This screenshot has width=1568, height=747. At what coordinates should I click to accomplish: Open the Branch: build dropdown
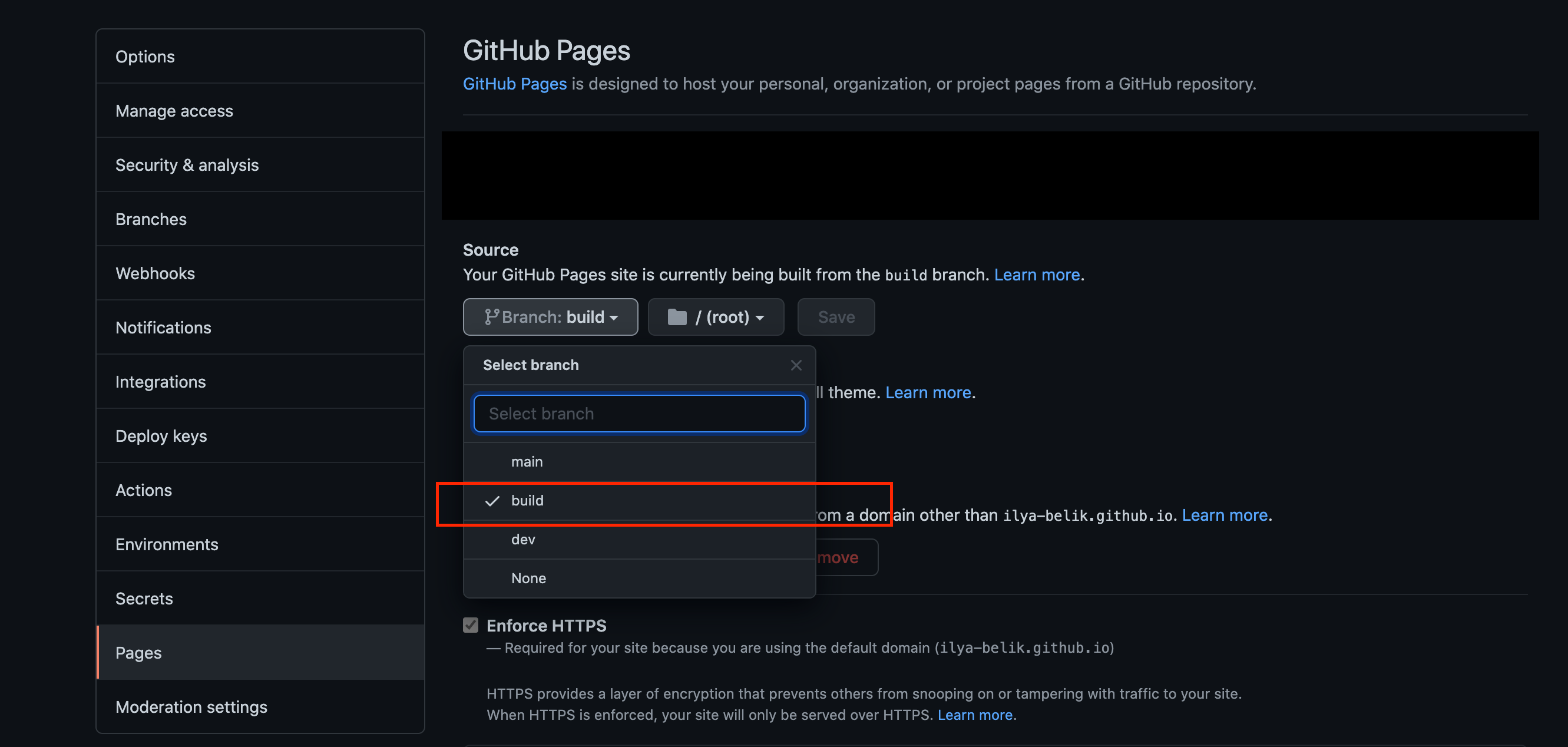[550, 317]
